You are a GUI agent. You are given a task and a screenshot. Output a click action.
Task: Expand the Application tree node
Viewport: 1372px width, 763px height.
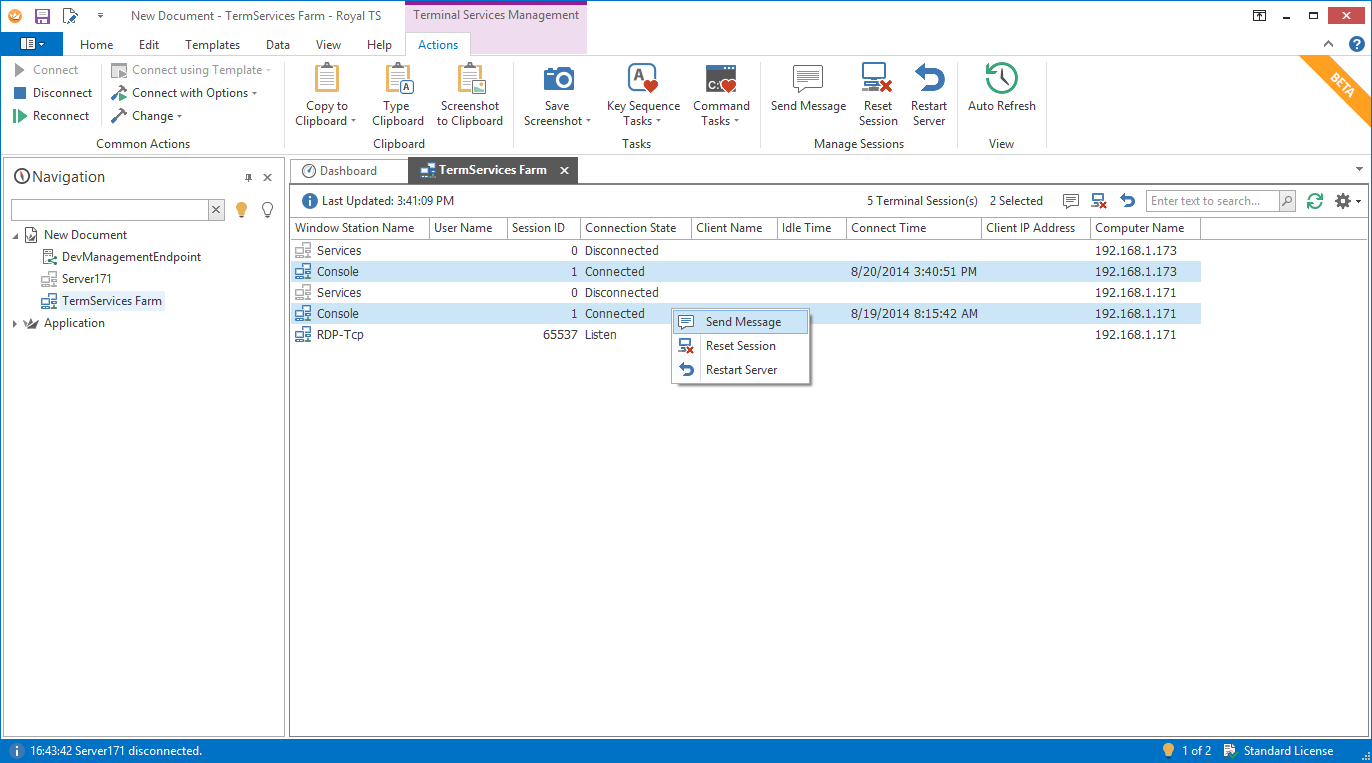[15, 324]
